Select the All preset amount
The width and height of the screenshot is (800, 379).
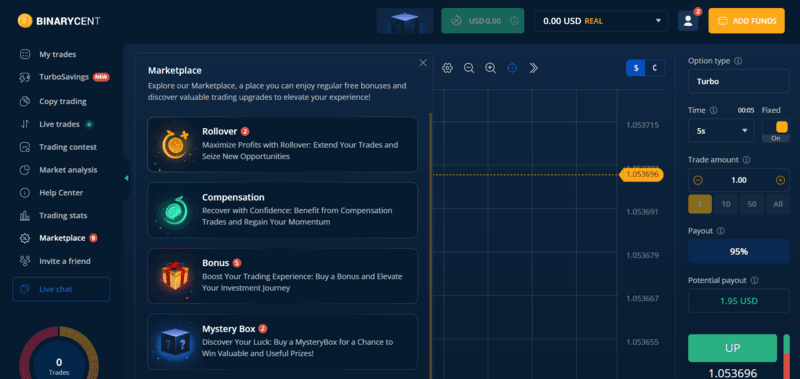point(778,204)
